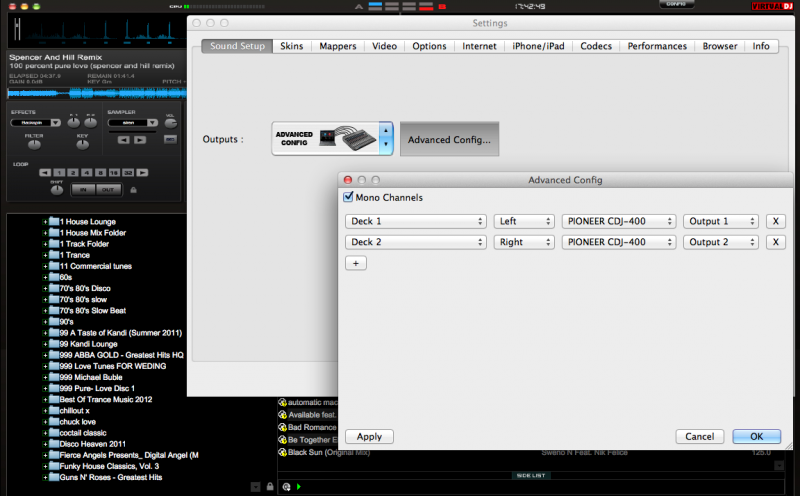
Task: Add a new channel row with plus button
Action: point(355,263)
